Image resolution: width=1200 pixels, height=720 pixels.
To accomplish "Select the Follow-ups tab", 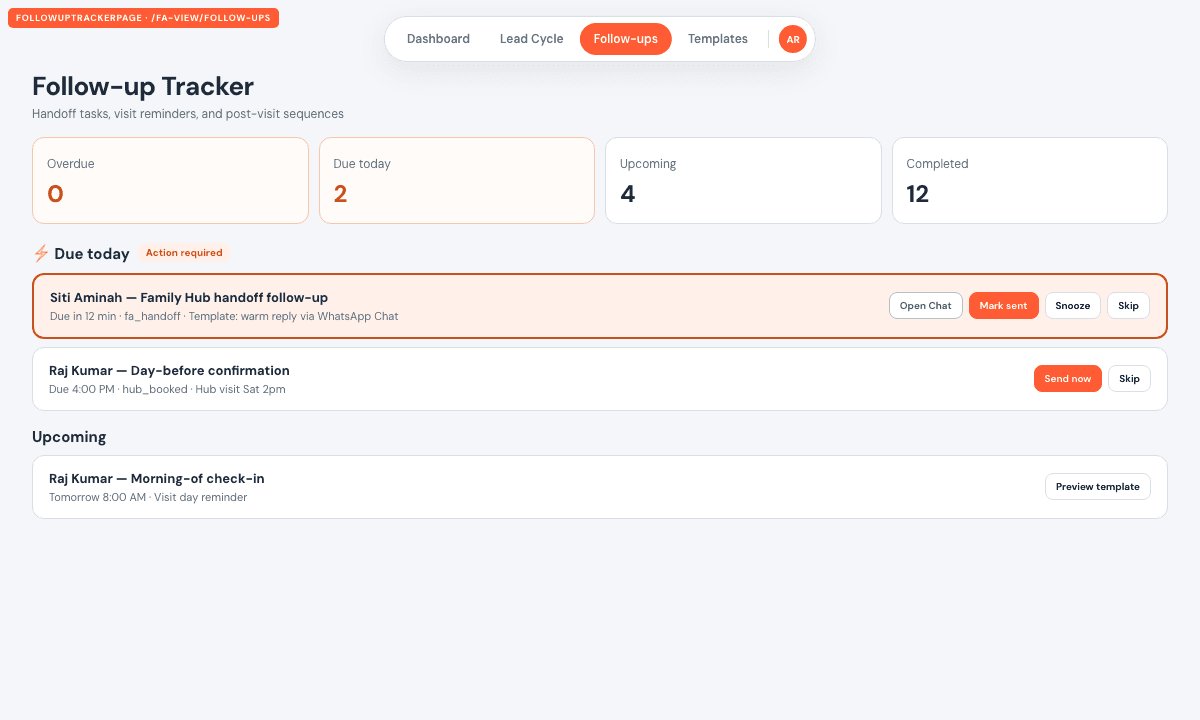I will (626, 39).
